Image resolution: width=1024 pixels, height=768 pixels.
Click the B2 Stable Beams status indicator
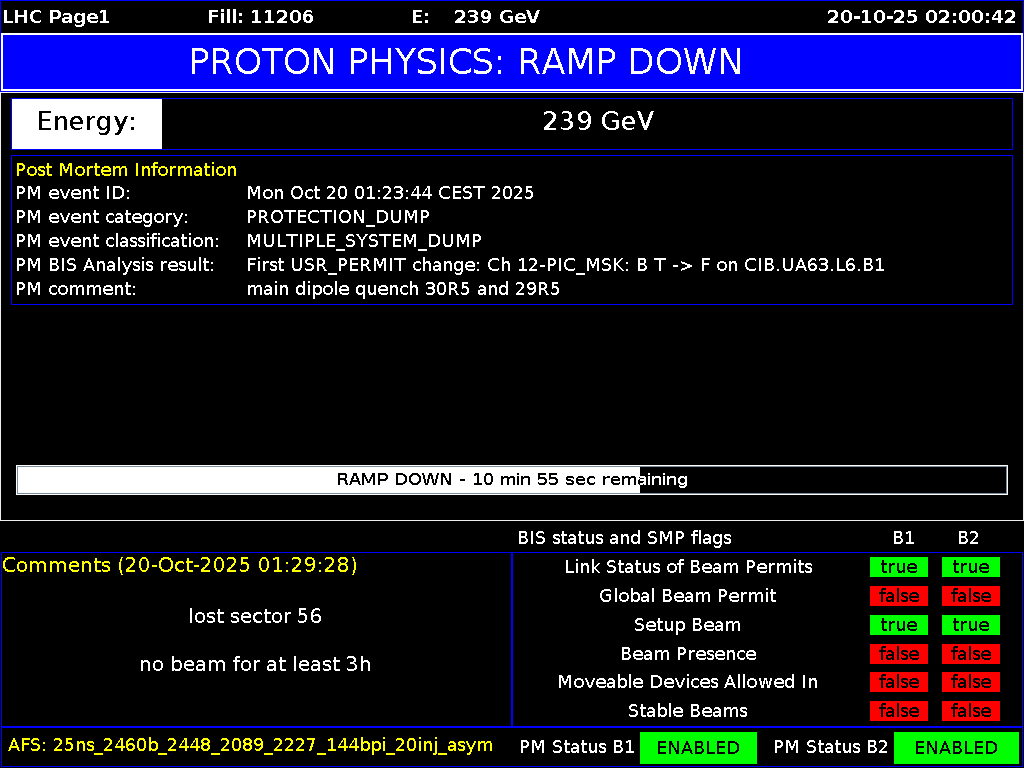click(968, 710)
